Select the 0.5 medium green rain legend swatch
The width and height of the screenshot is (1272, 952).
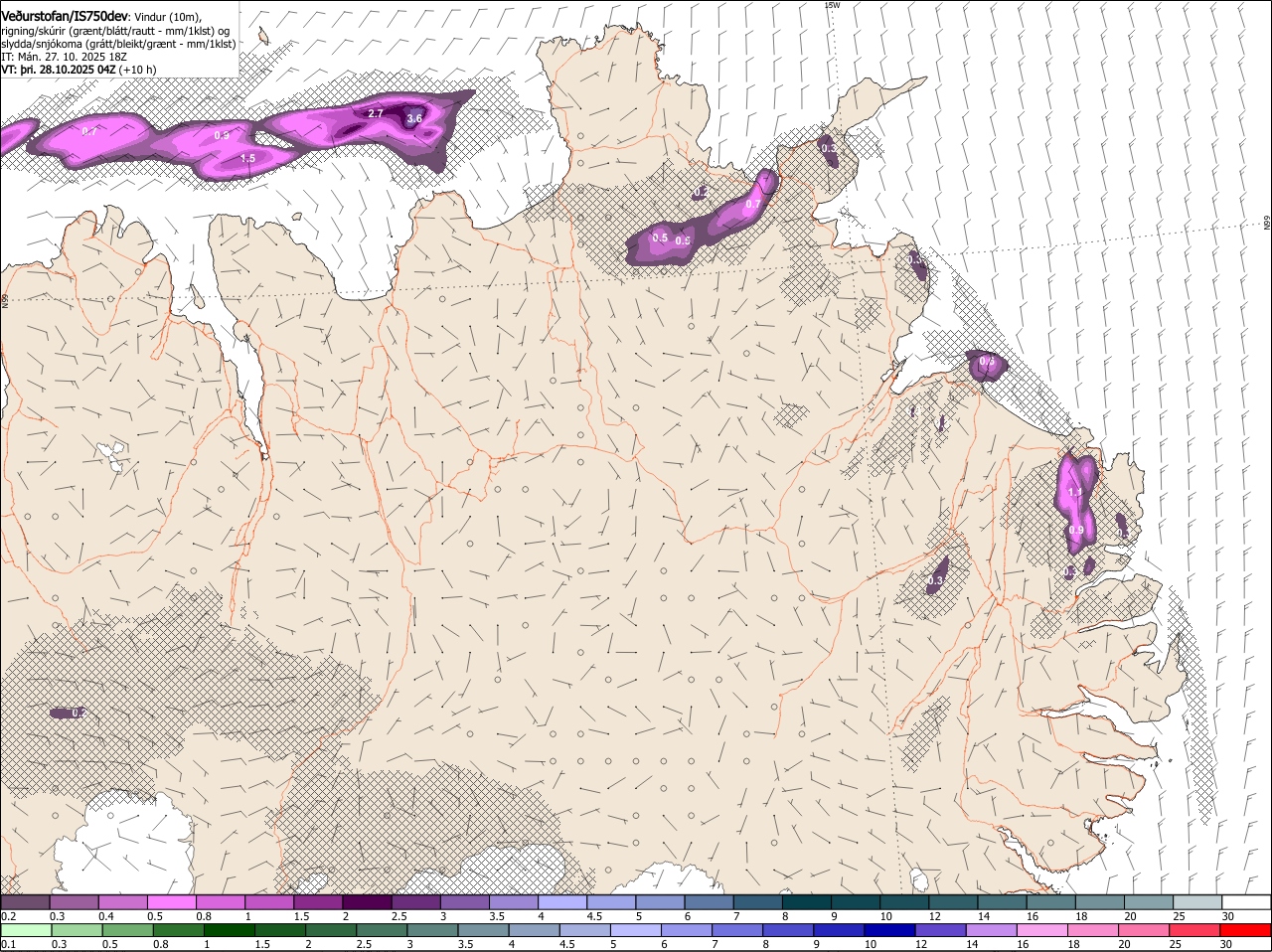point(127,930)
